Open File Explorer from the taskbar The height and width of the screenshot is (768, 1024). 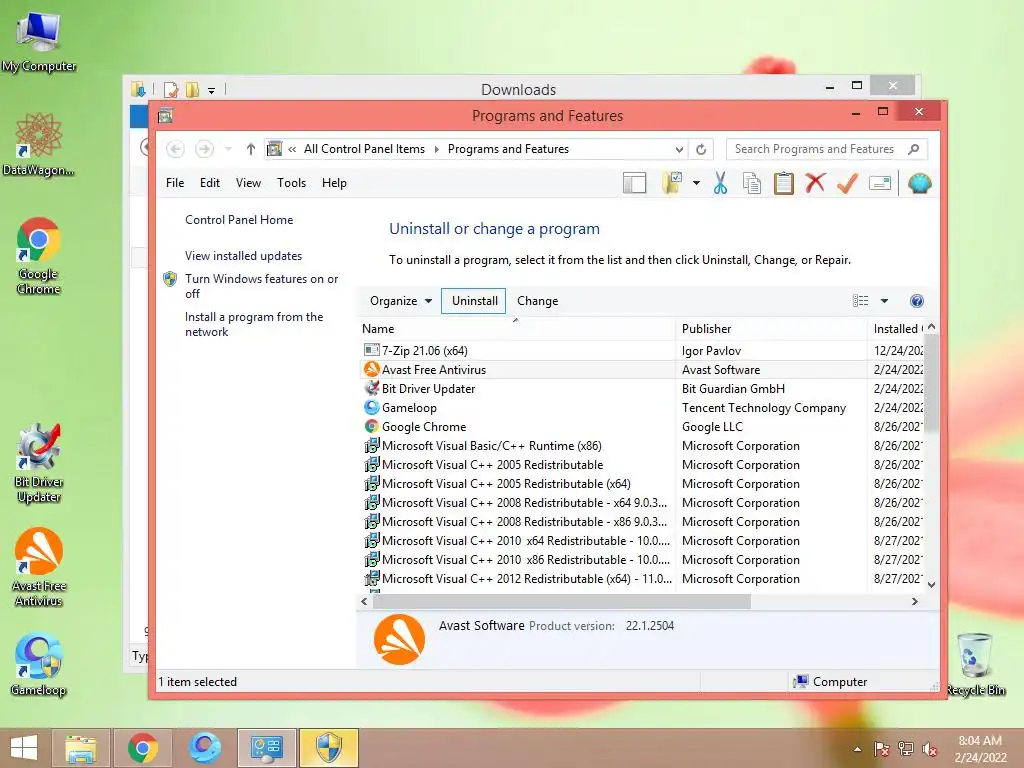point(81,748)
